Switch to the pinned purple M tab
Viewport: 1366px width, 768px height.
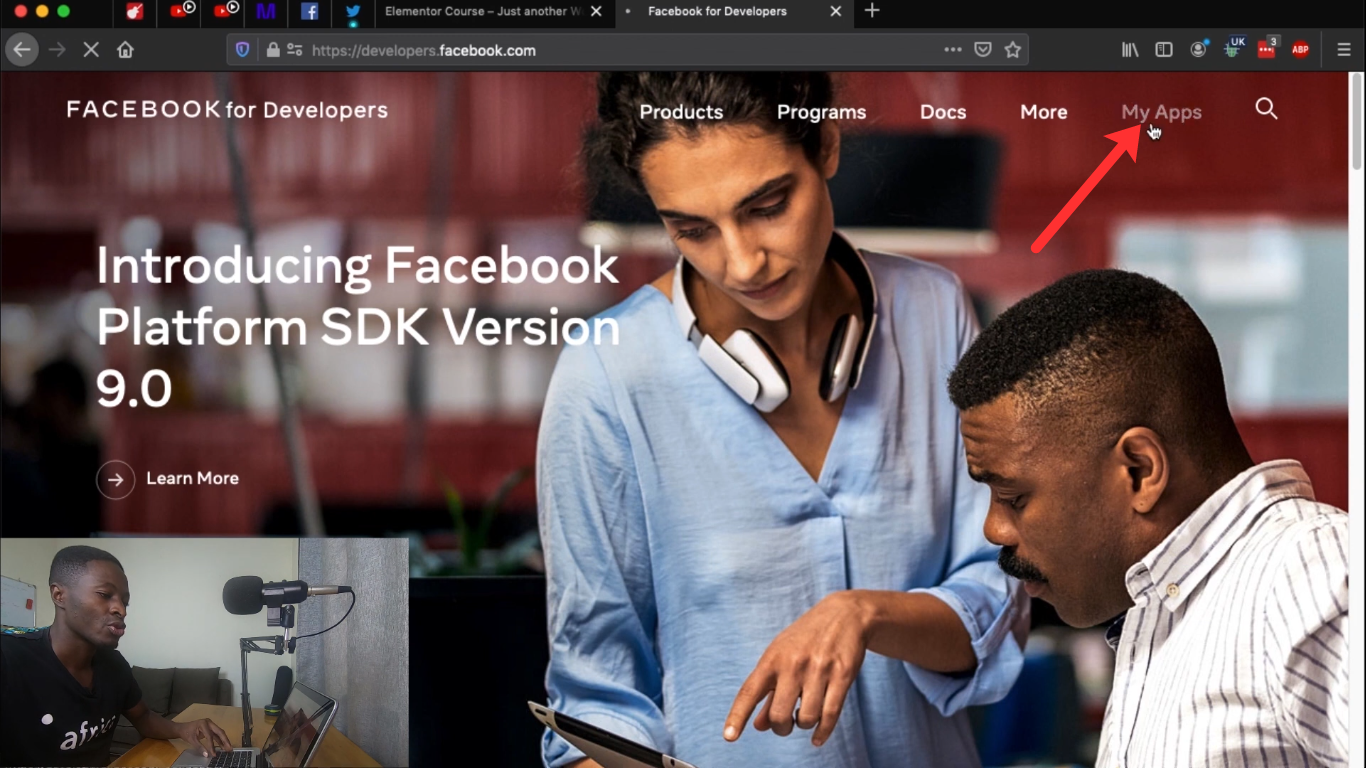pyautogui.click(x=265, y=12)
